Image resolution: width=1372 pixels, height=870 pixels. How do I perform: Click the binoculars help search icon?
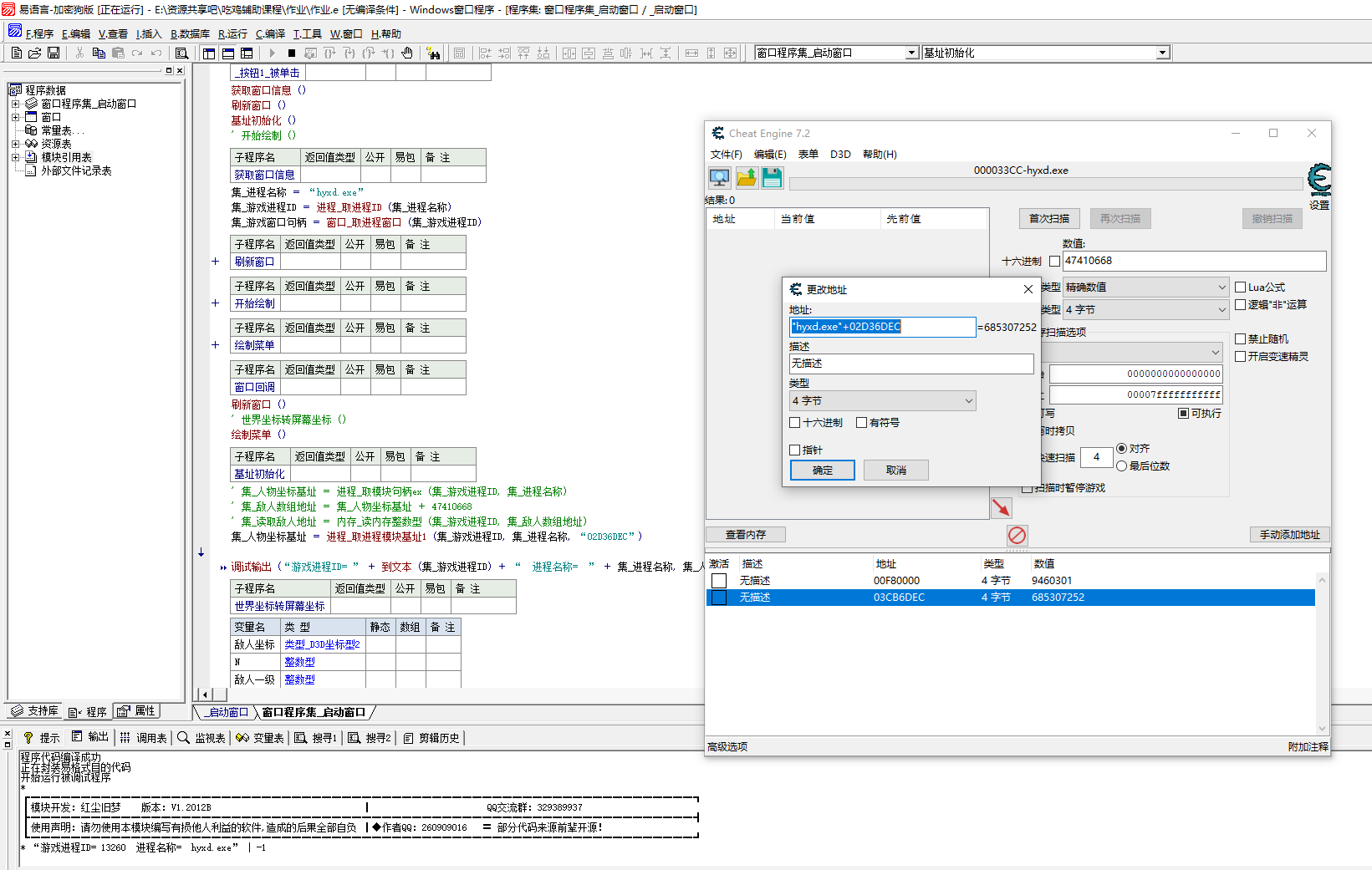click(433, 53)
